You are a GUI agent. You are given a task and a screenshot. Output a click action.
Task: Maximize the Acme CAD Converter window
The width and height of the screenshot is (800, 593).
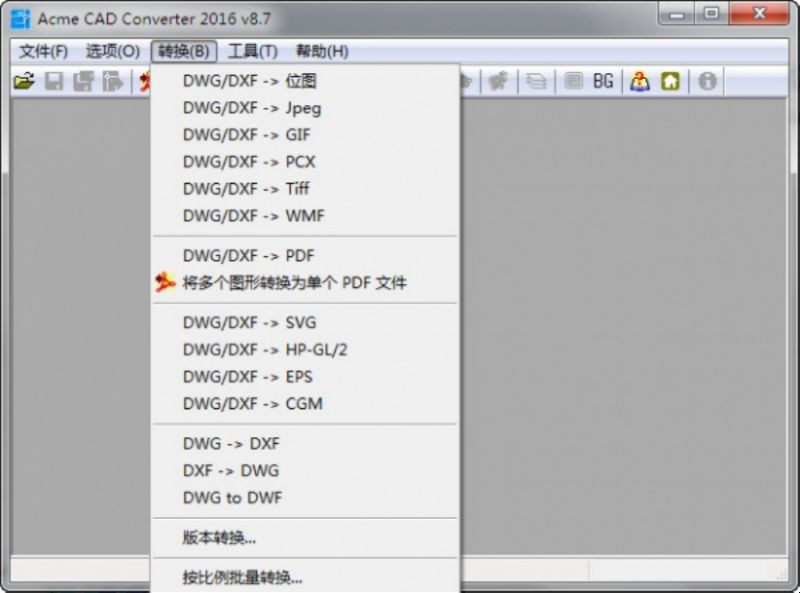pyautogui.click(x=711, y=14)
